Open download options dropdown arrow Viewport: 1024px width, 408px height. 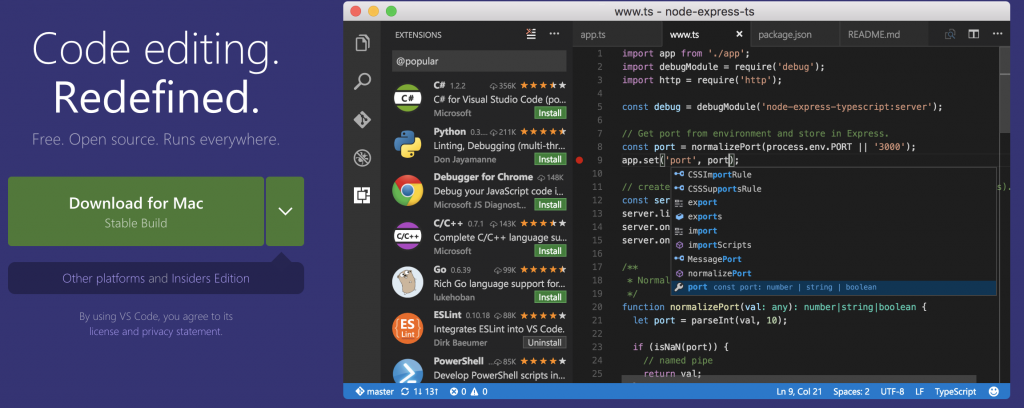coord(285,211)
